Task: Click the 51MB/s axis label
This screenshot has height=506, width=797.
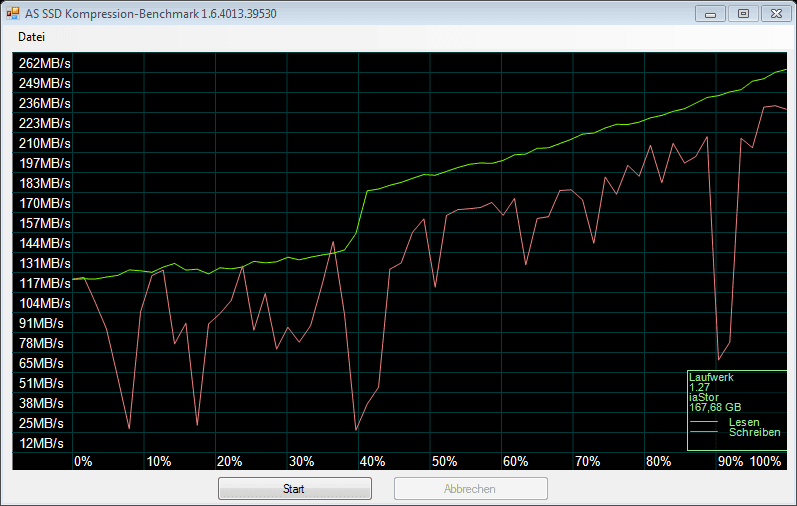Action: tap(41, 383)
